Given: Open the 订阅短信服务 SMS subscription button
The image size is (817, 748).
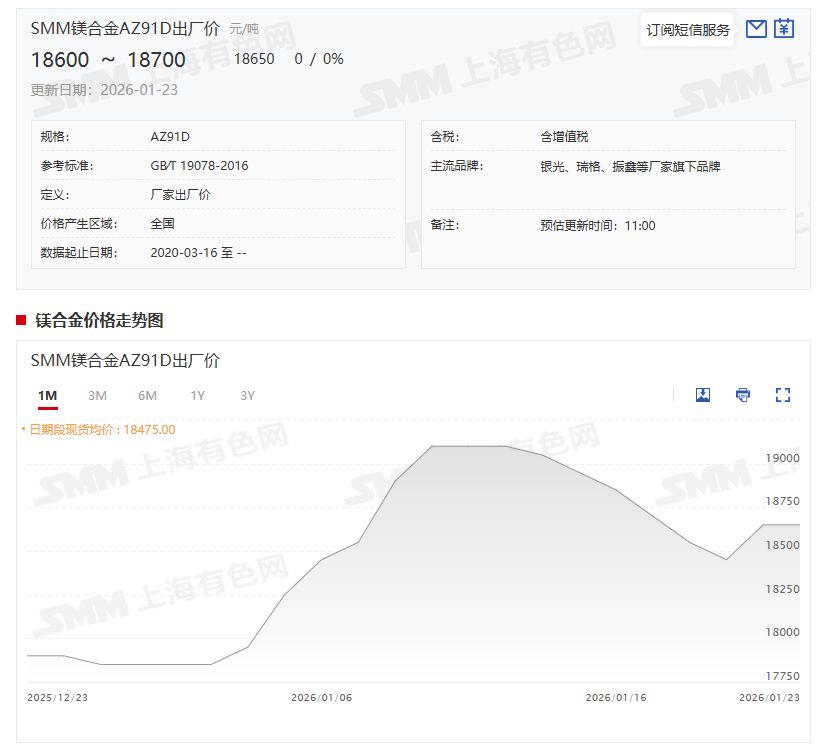Looking at the screenshot, I should pyautogui.click(x=688, y=30).
